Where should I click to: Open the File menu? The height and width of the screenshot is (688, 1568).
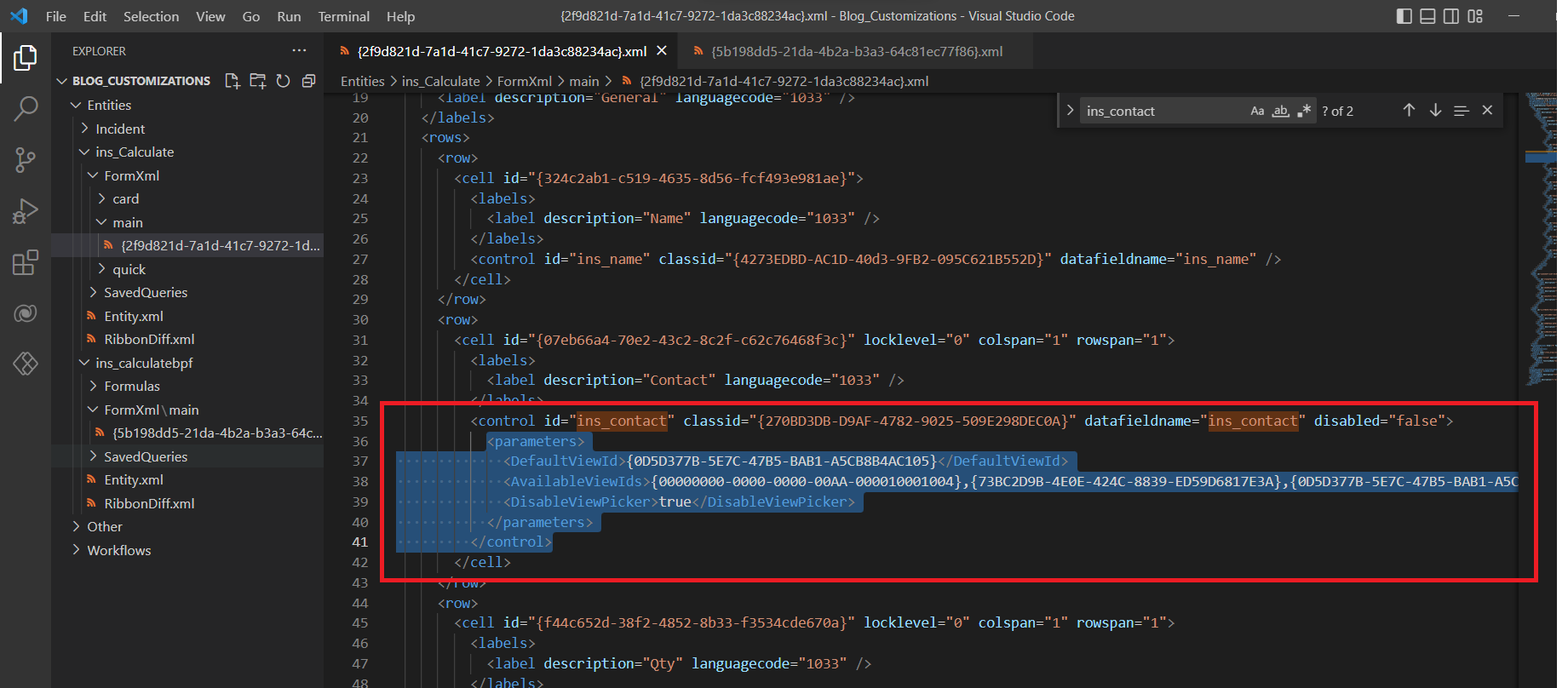[x=56, y=16]
